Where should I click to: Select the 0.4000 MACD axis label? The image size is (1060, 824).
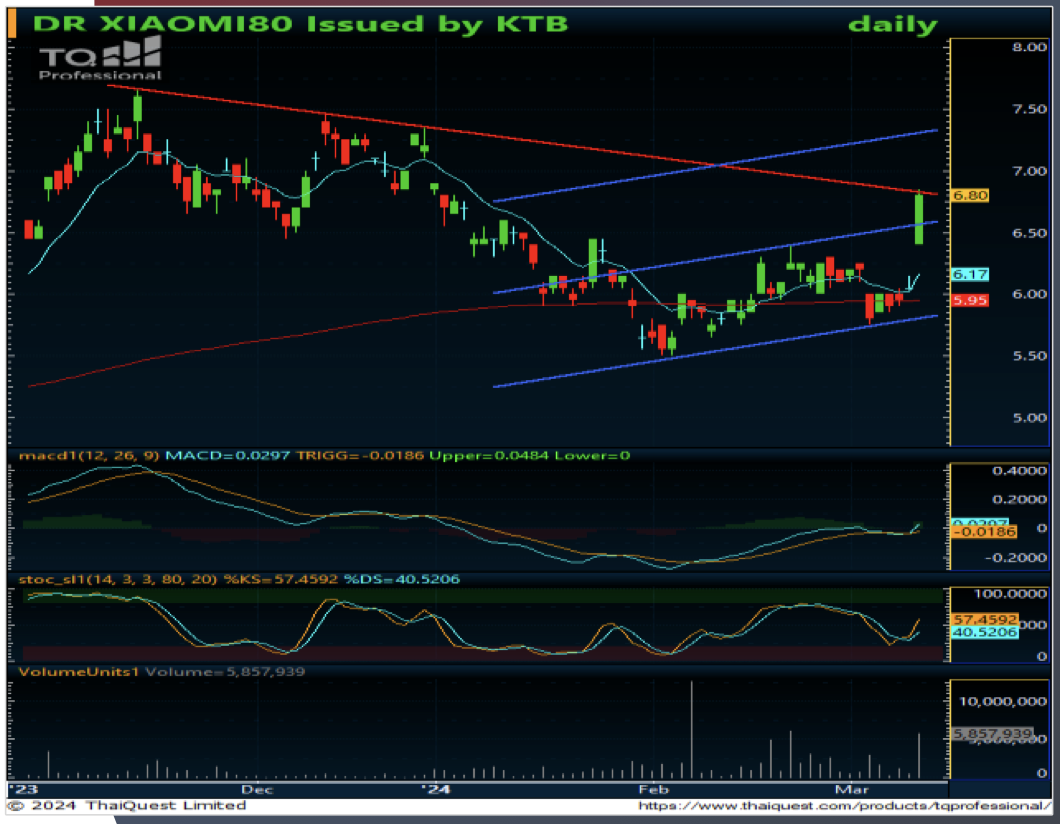pos(1019,470)
